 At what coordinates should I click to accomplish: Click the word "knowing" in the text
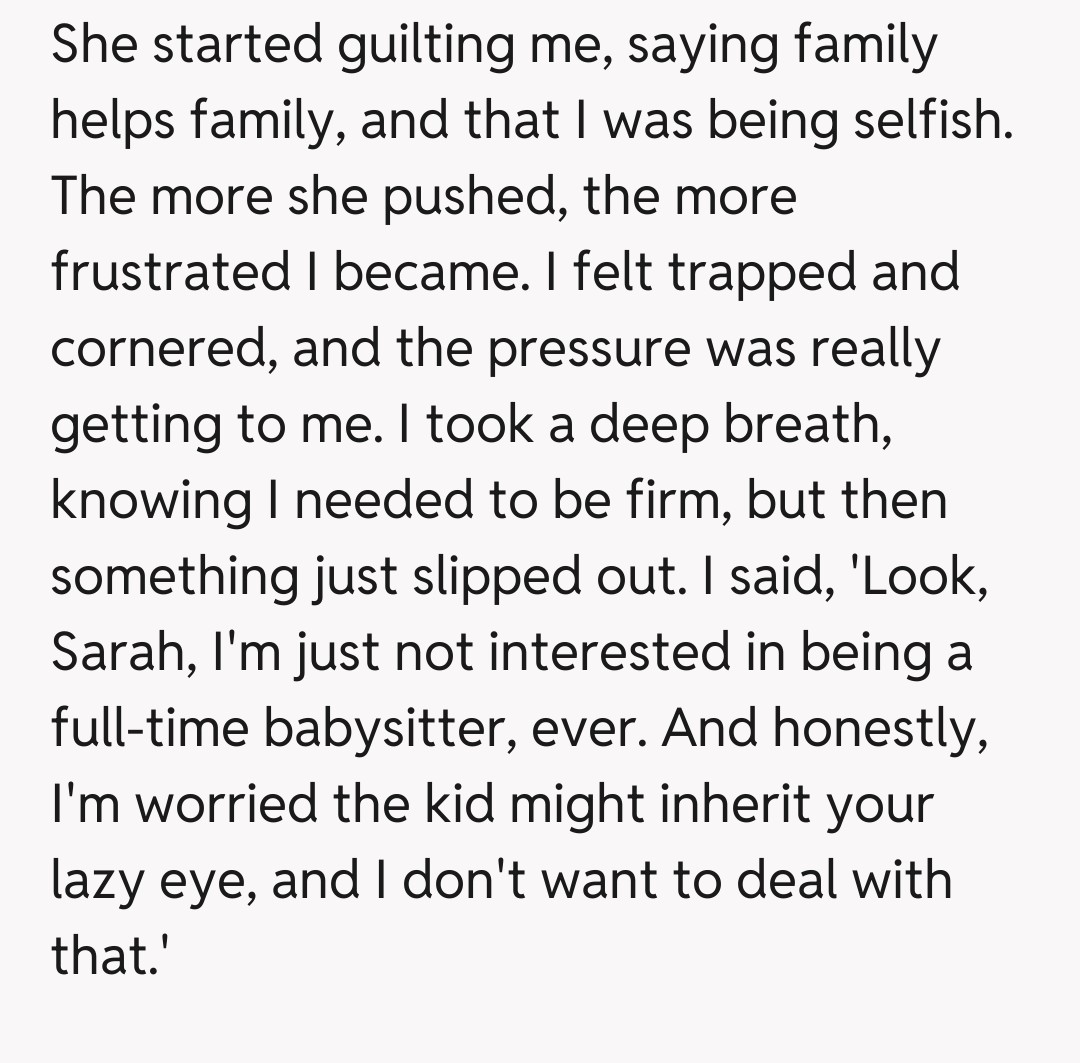coord(151,500)
